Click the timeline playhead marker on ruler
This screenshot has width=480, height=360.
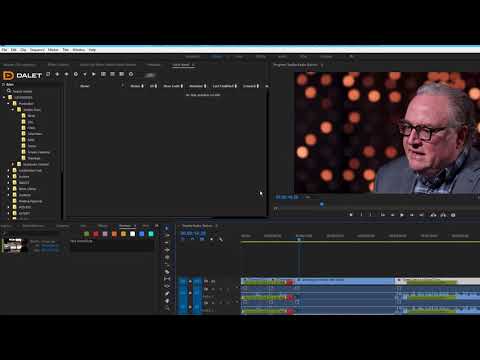pos(299,239)
